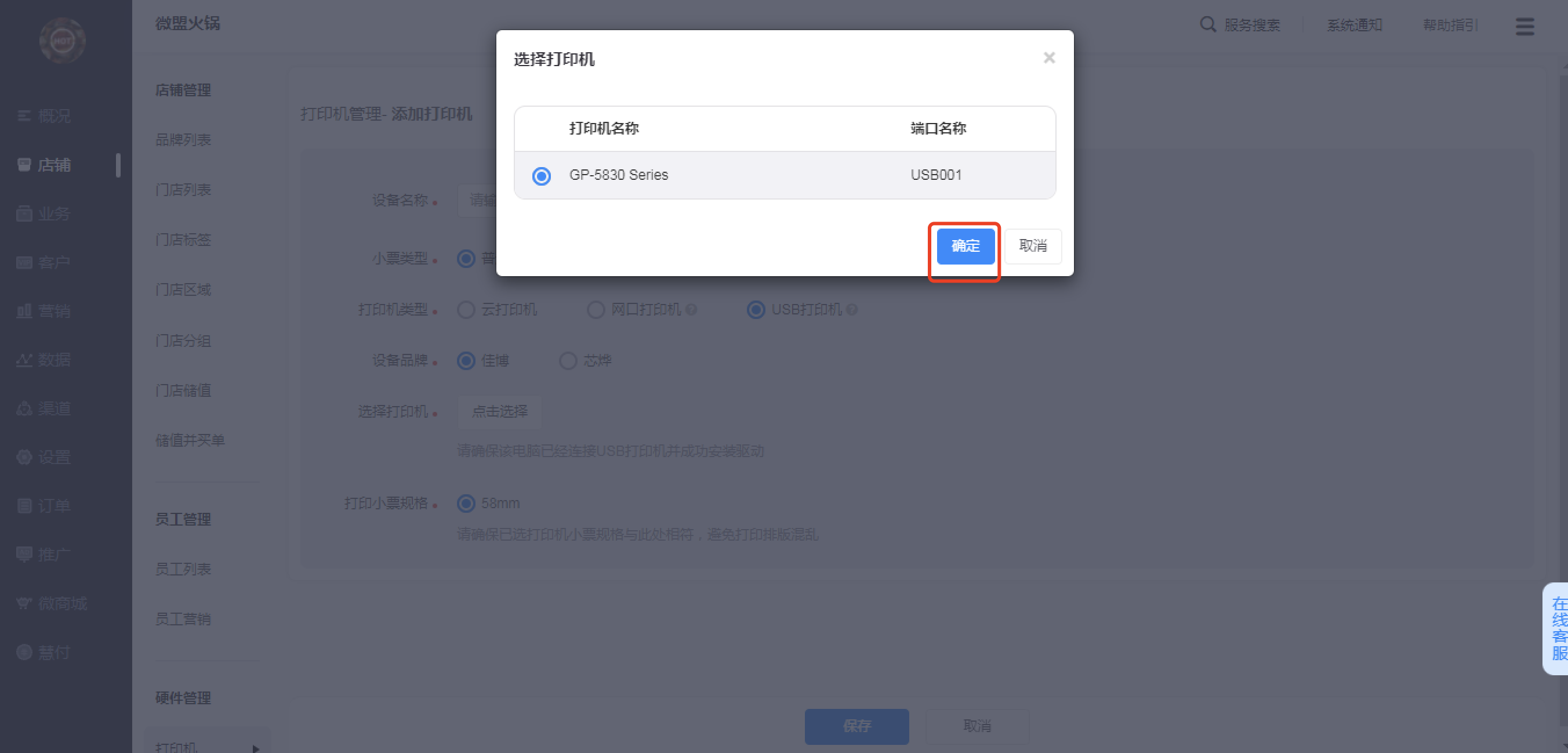Select 佳博 device brand radio
Viewport: 1568px width, 753px height.
pos(466,361)
